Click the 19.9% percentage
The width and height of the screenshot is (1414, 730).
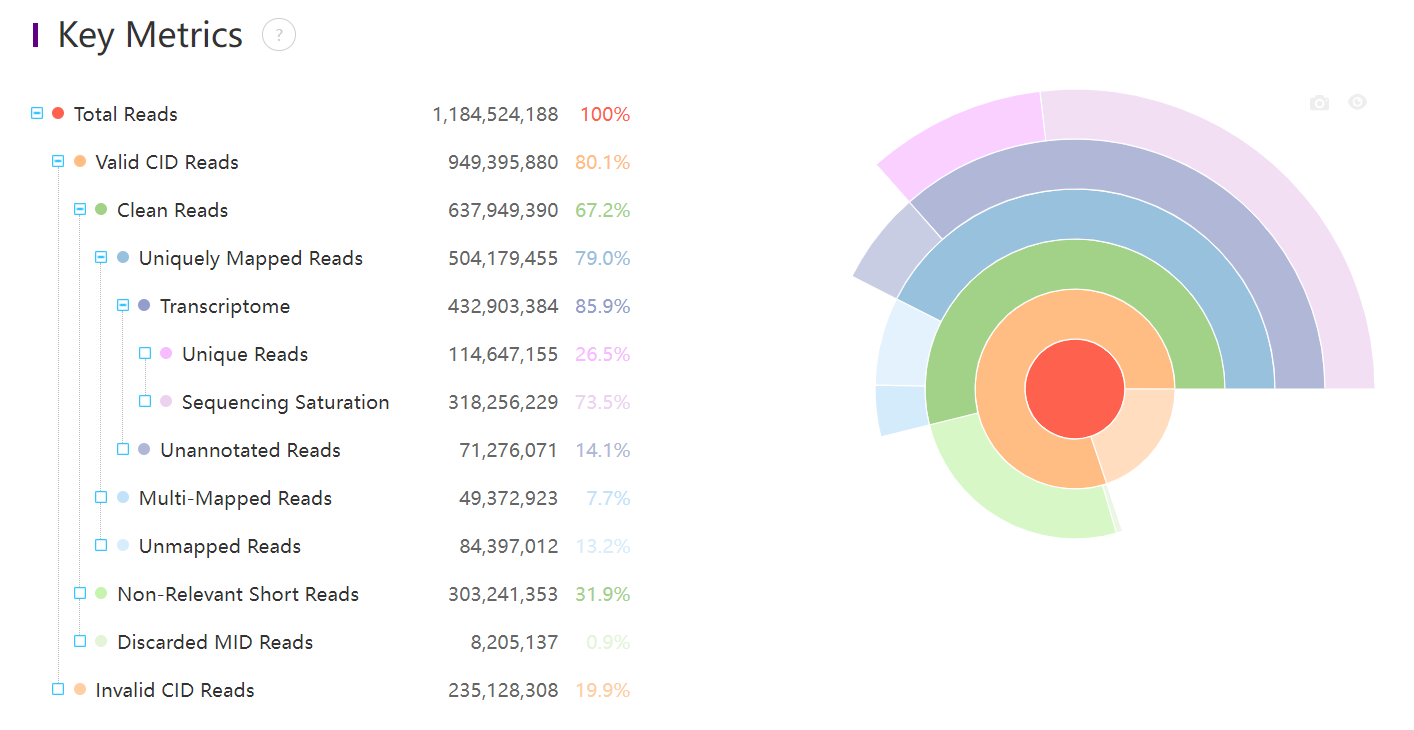click(x=603, y=690)
